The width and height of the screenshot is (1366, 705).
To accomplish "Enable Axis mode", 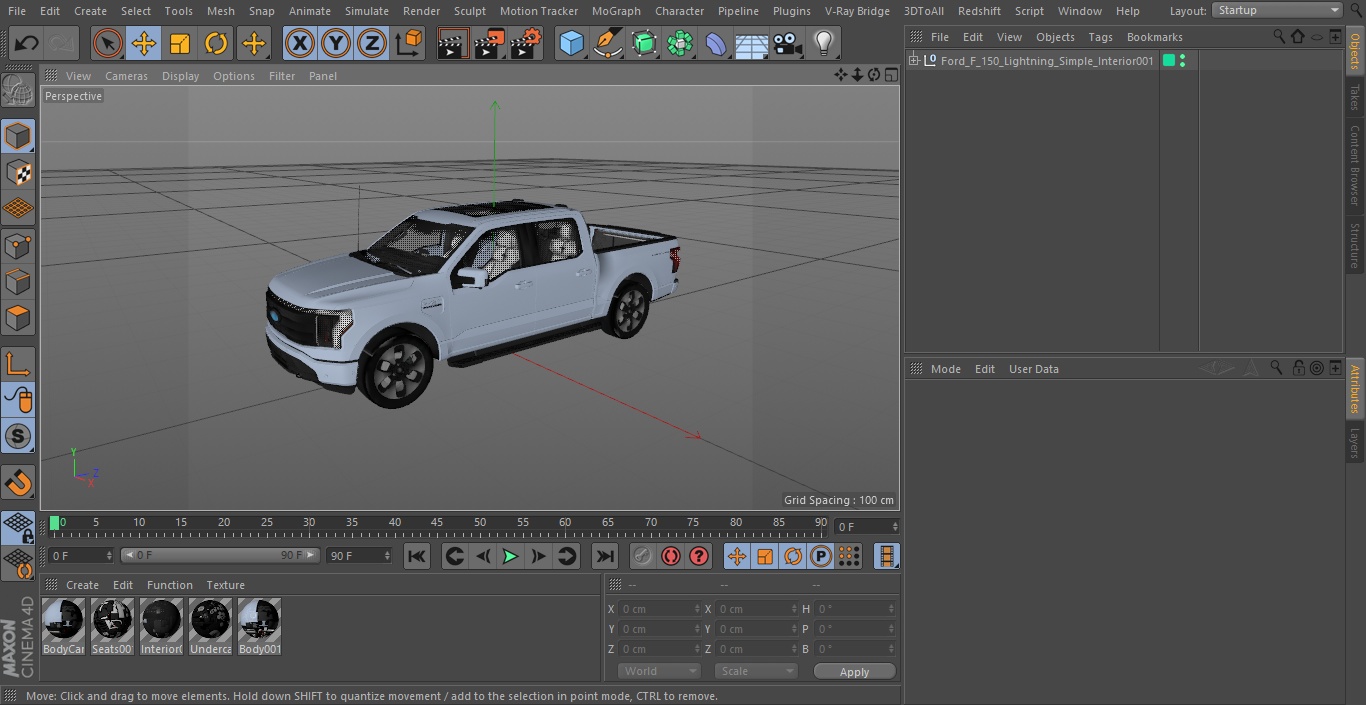I will (x=18, y=363).
